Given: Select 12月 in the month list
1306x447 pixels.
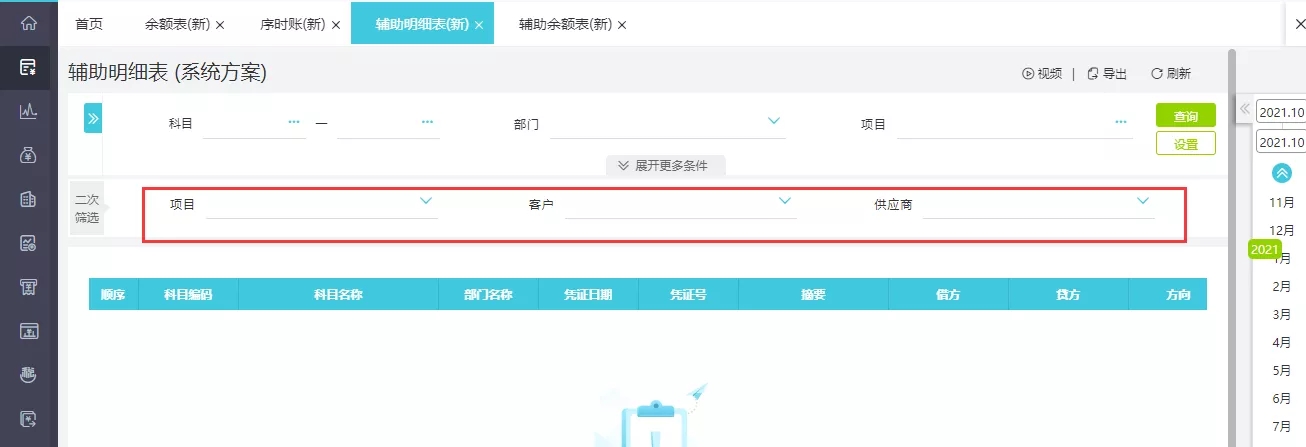Looking at the screenshot, I should pyautogui.click(x=1282, y=230).
